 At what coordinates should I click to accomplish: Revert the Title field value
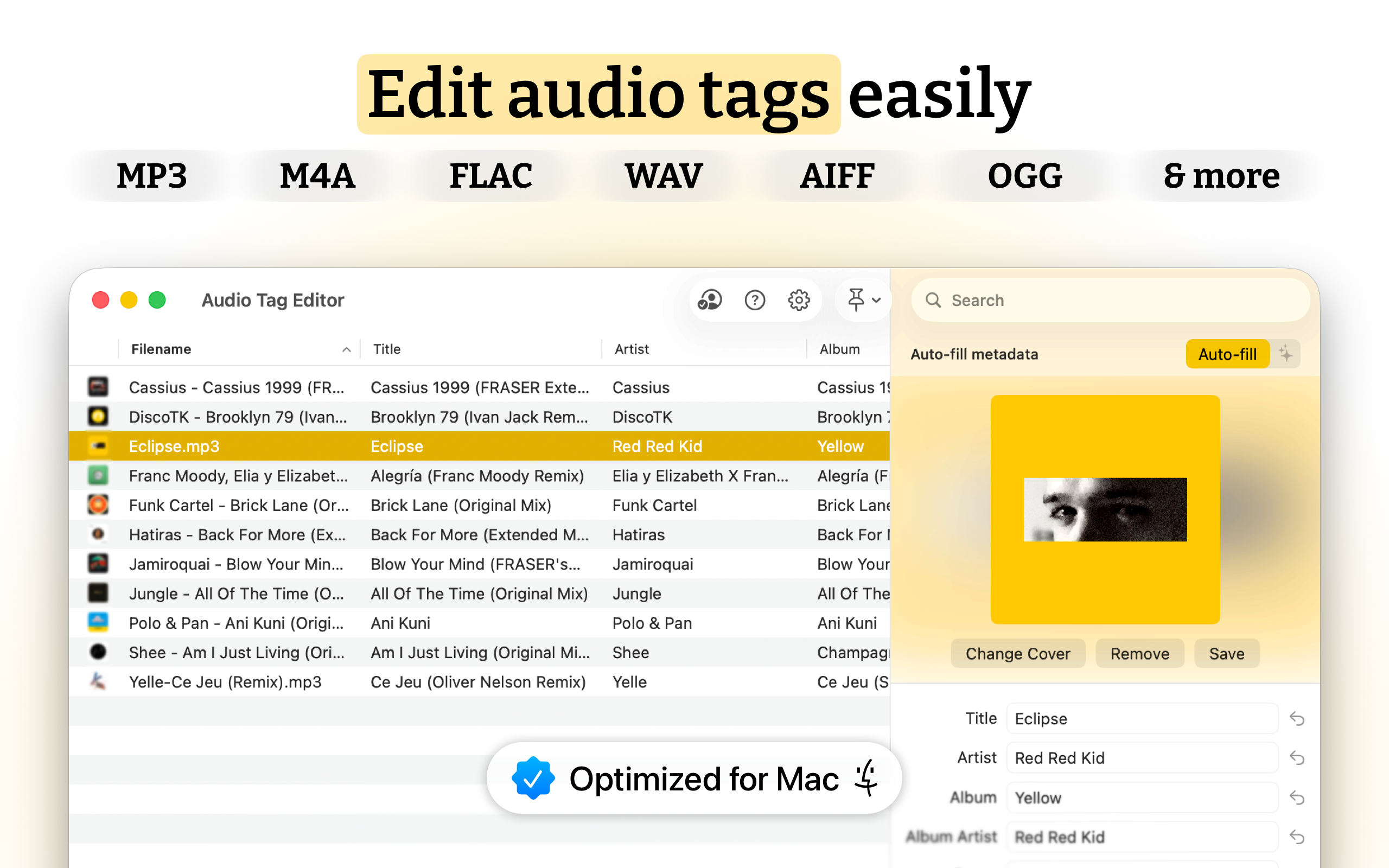(1297, 718)
